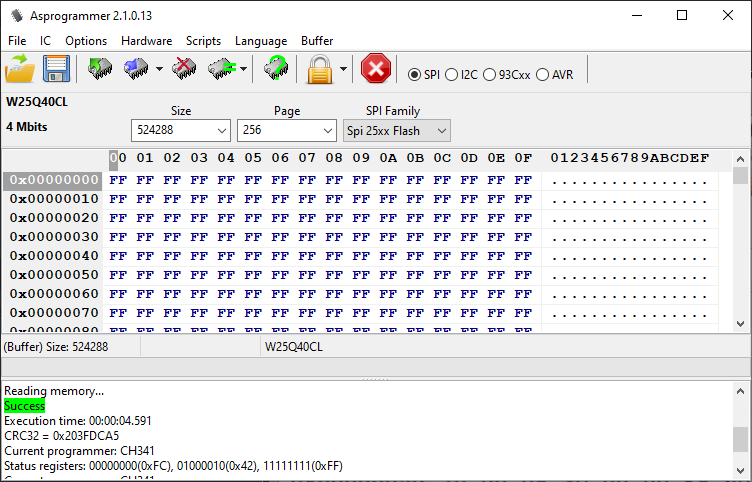Click the Status registers log line
Screen dimensions: 752x482
[x=174, y=466]
